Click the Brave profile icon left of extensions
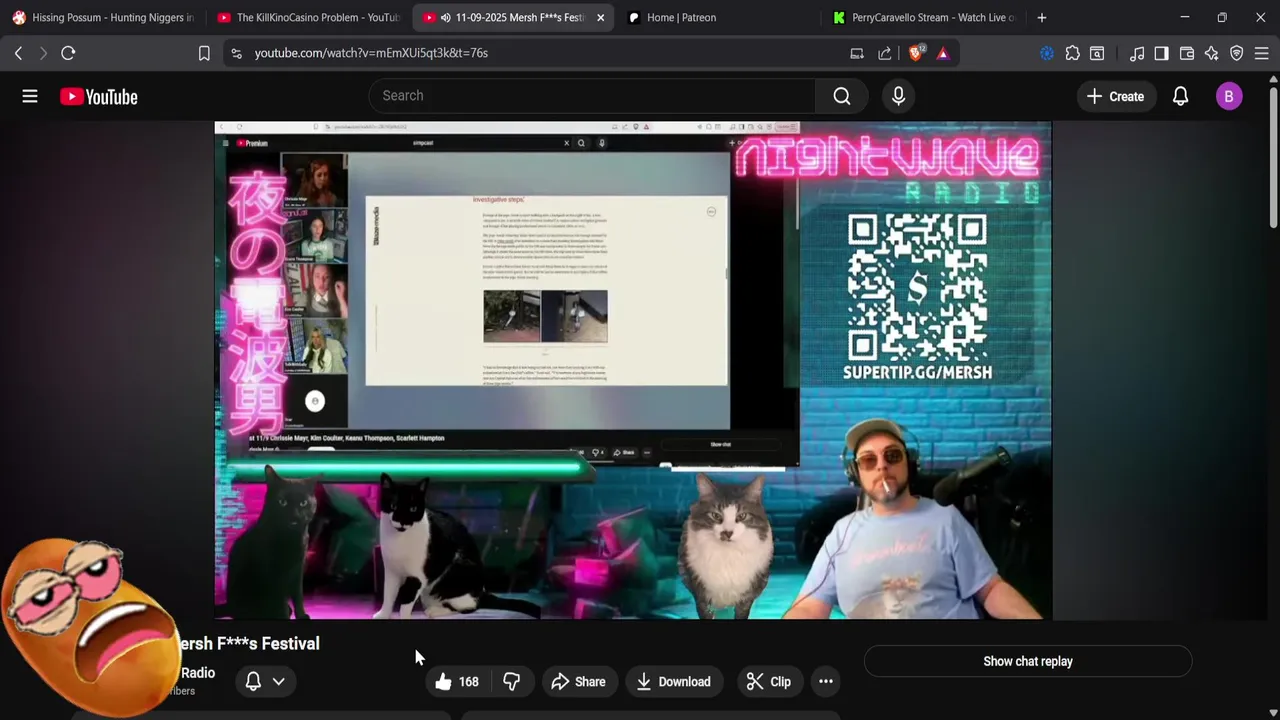Viewport: 1280px width, 720px height. [x=1047, y=53]
